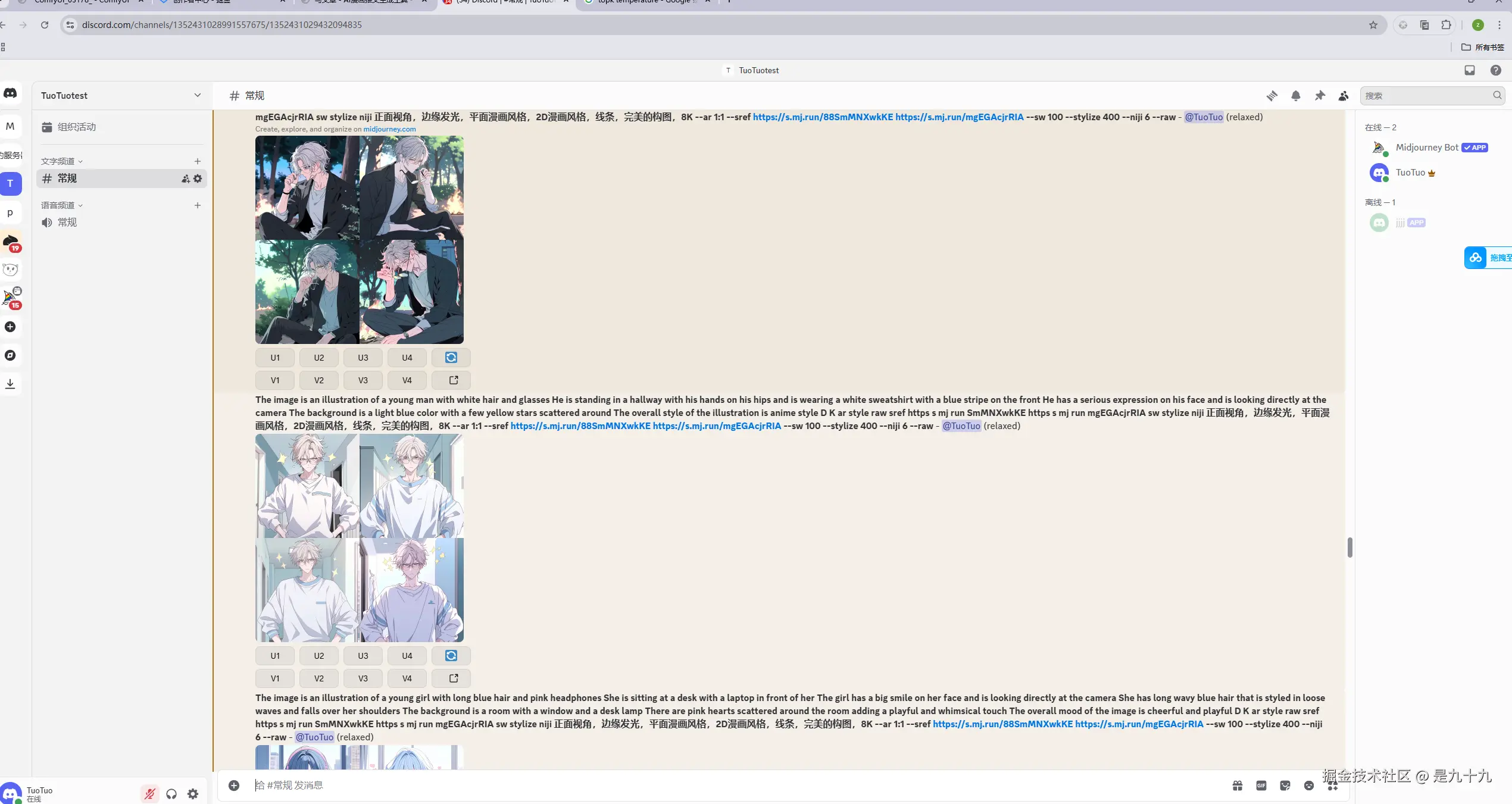
Task: Open the midjourney.com link
Action: coord(389,129)
